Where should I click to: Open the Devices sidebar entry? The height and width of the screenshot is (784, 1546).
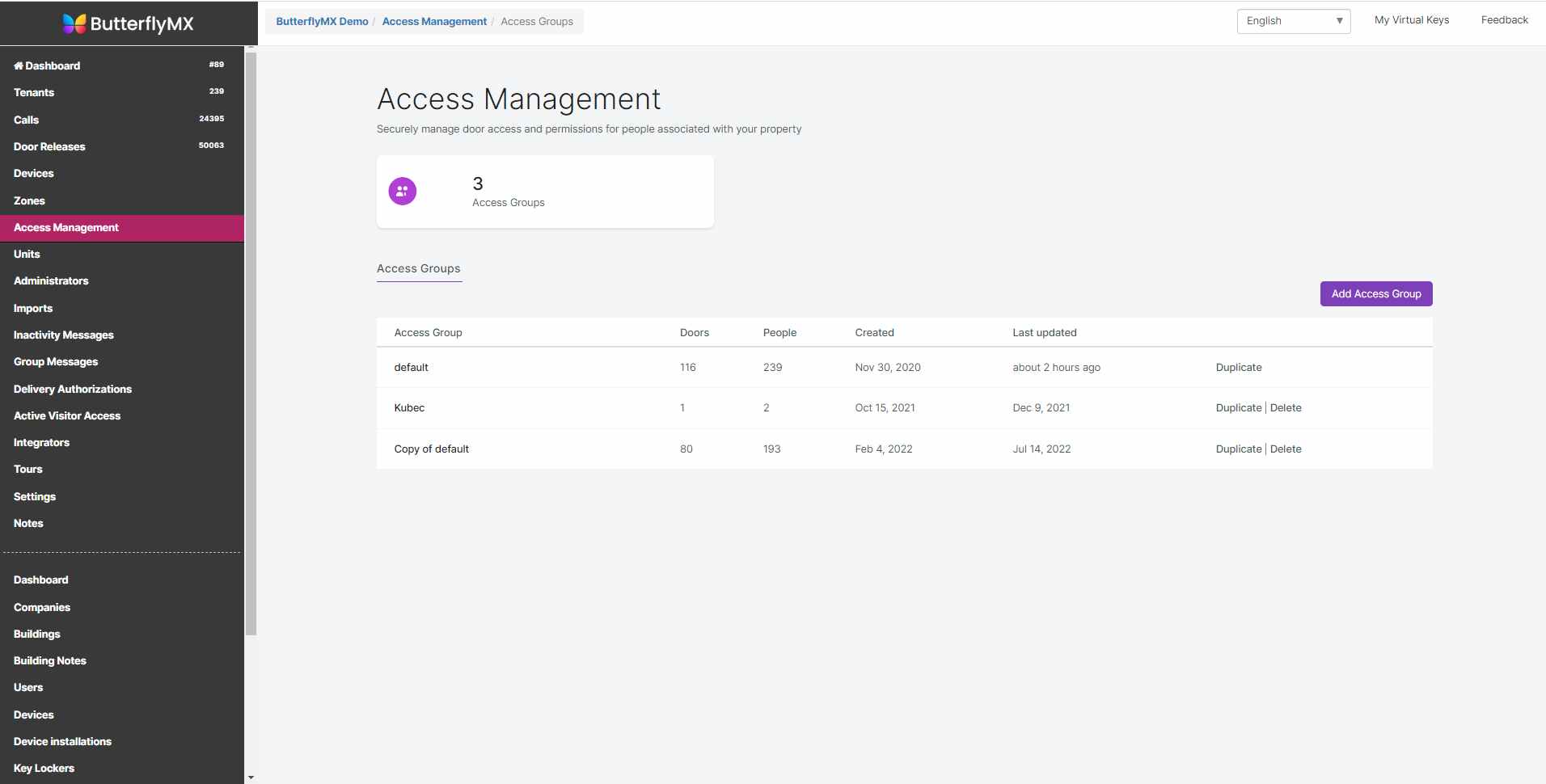33,173
